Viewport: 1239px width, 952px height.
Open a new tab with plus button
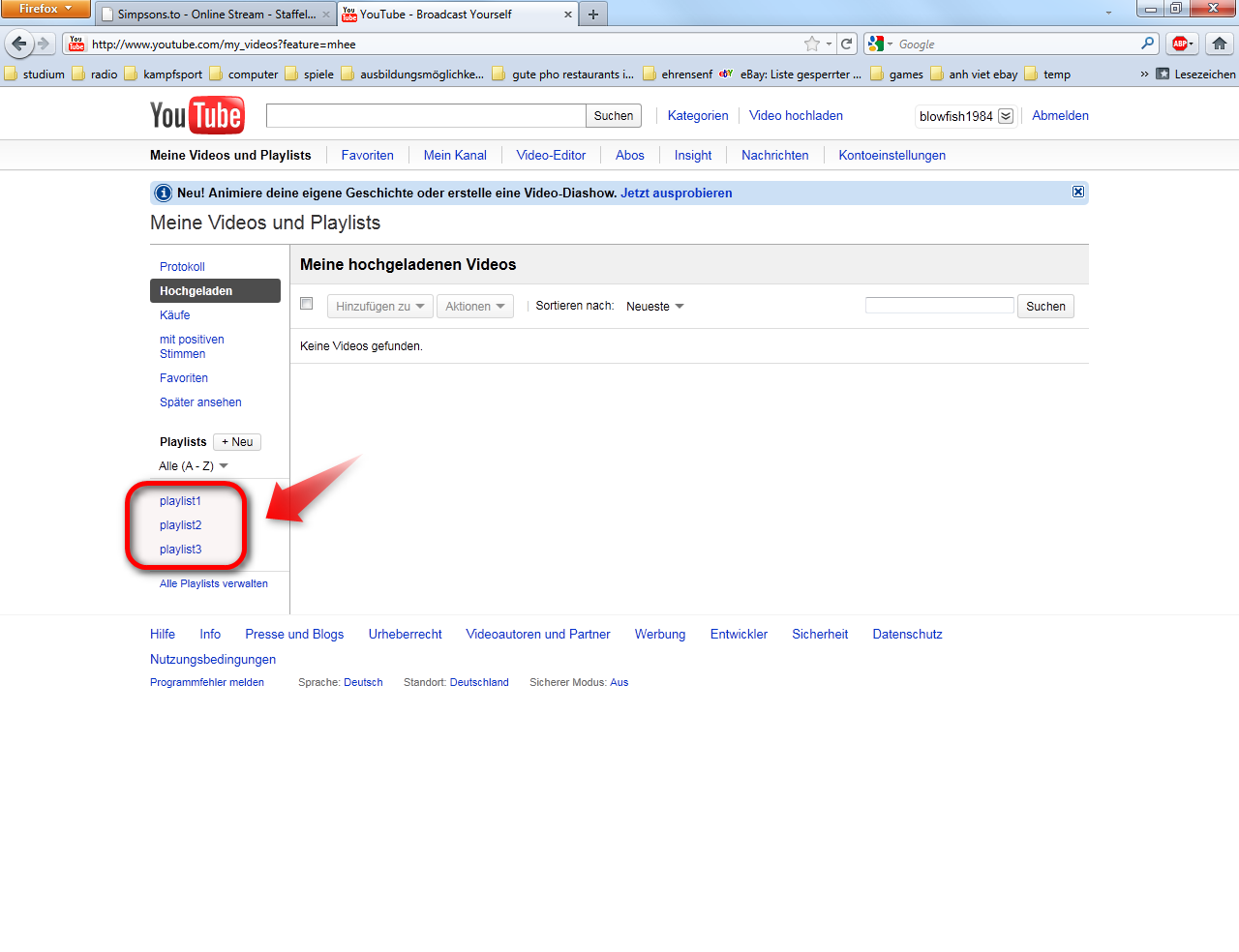(593, 15)
